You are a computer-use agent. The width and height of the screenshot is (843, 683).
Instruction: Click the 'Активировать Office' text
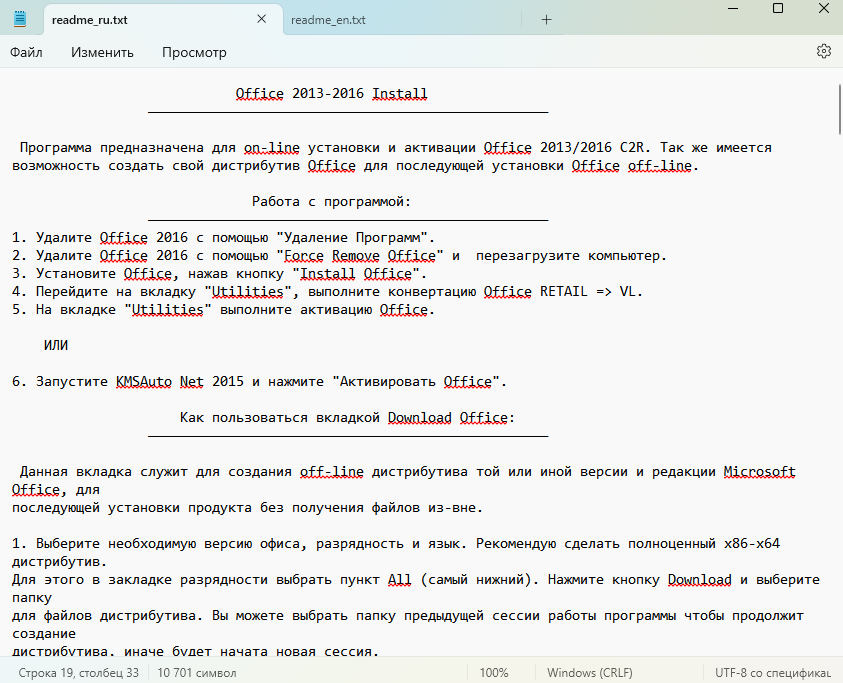point(416,381)
